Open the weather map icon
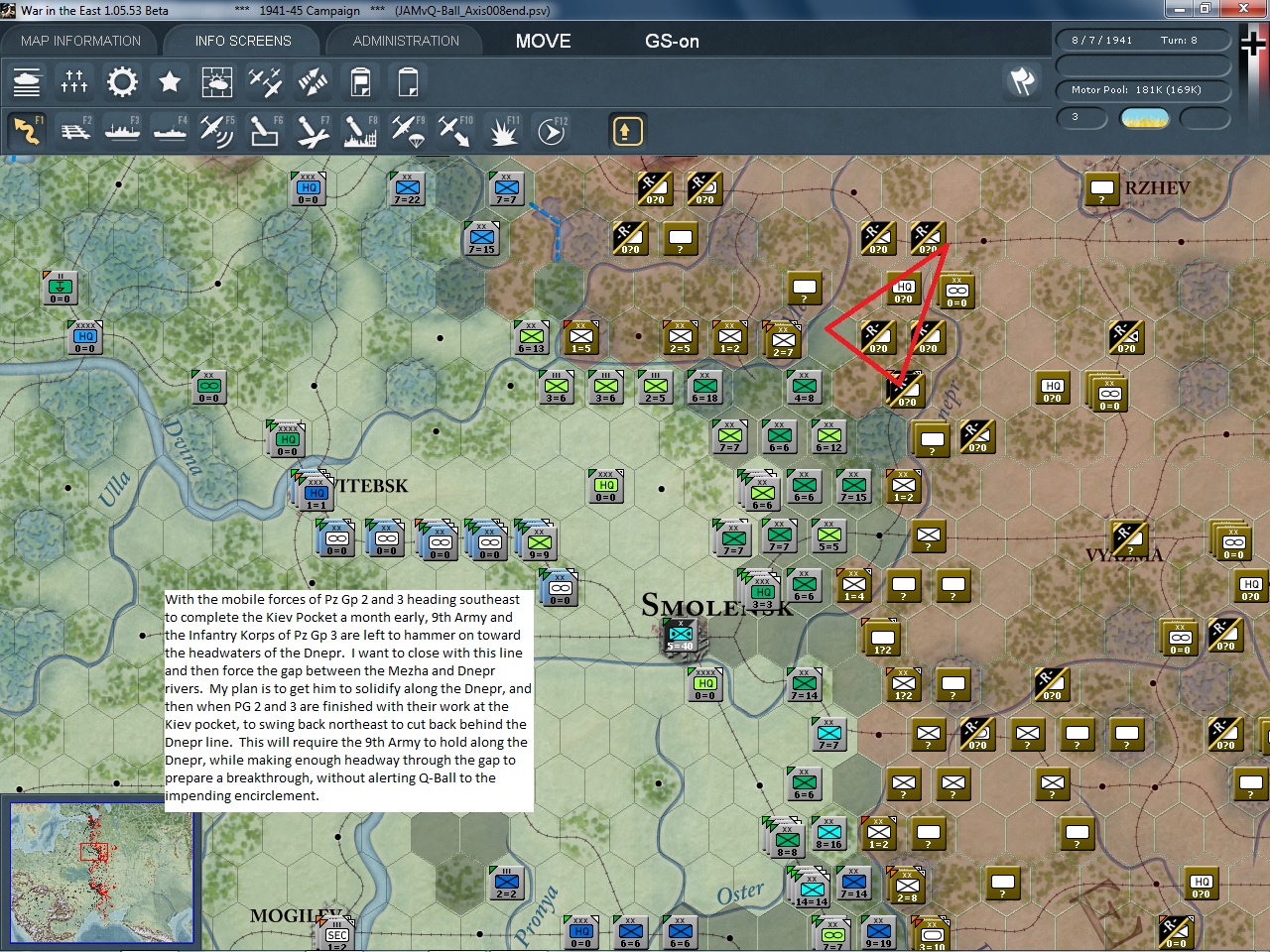This screenshot has height=952, width=1270. coord(217,81)
